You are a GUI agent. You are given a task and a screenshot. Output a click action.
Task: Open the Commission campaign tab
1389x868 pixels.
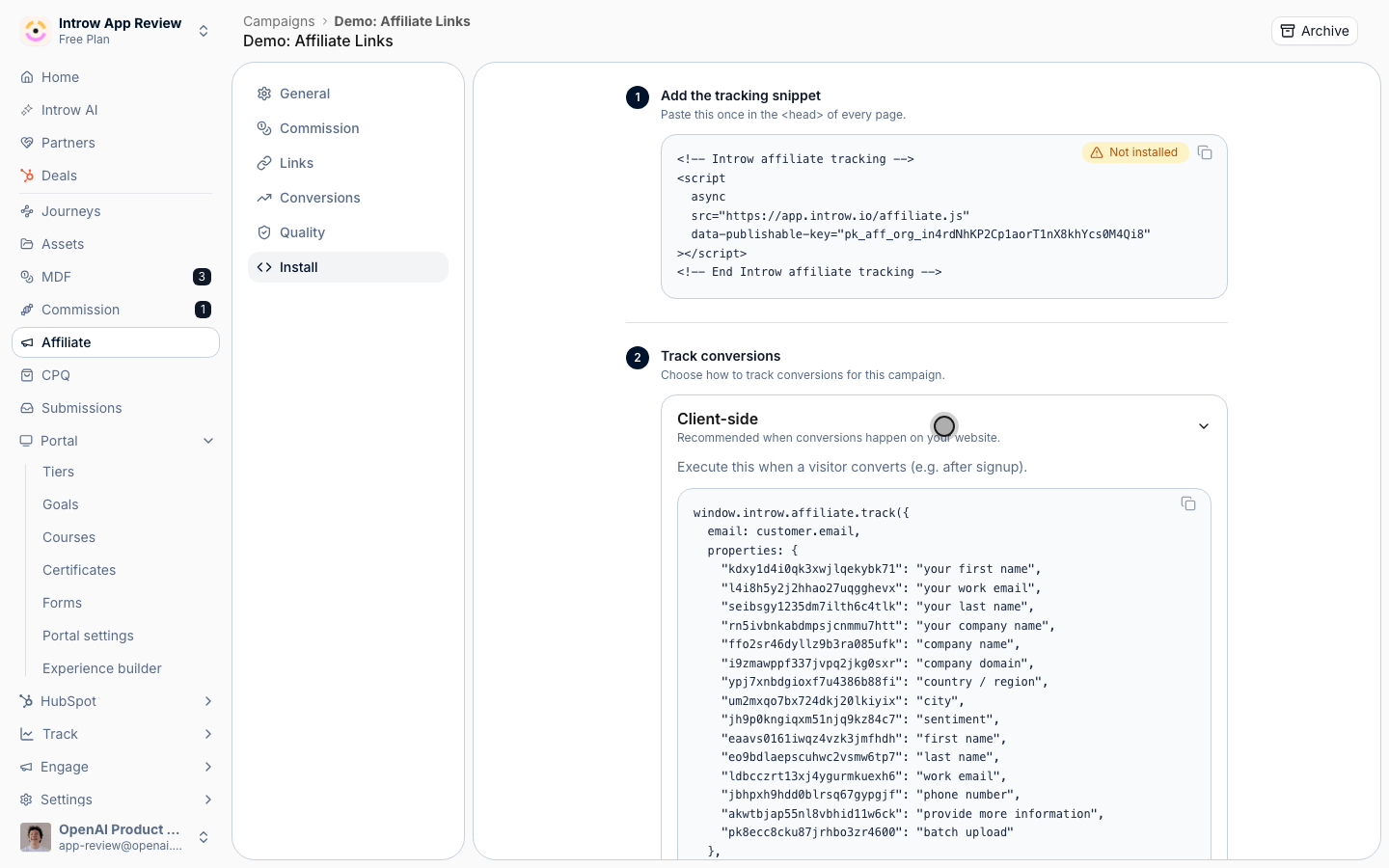348,128
